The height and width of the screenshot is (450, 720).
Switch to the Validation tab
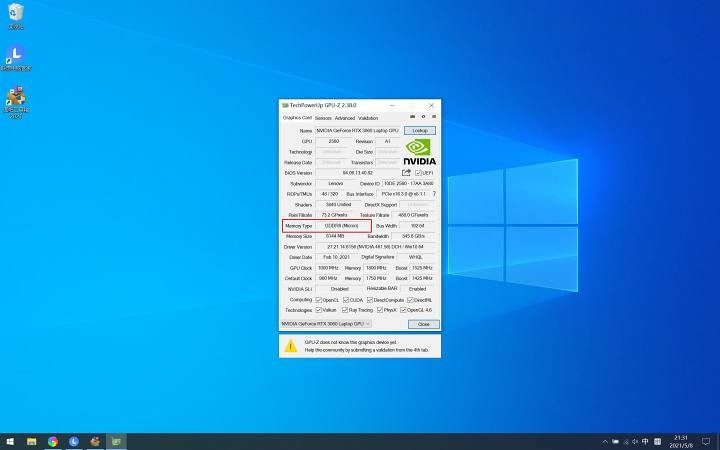[x=368, y=118]
